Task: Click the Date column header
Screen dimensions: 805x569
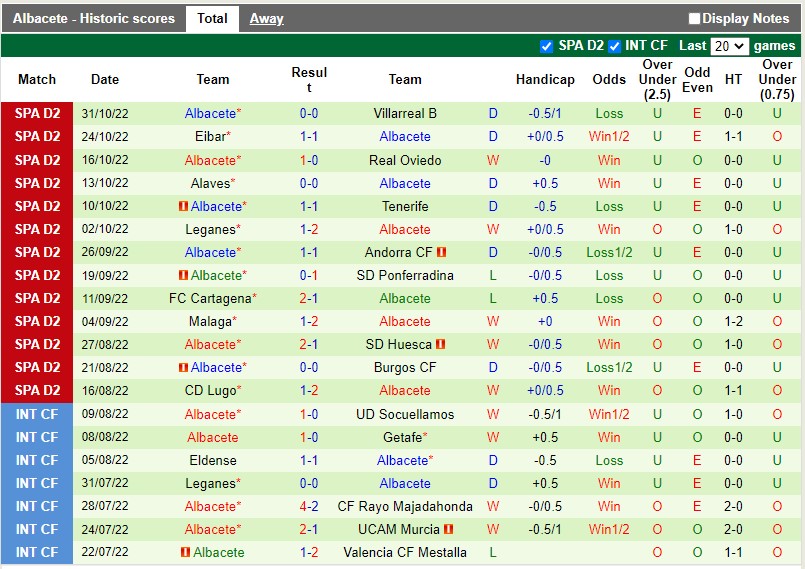Action: coord(105,80)
